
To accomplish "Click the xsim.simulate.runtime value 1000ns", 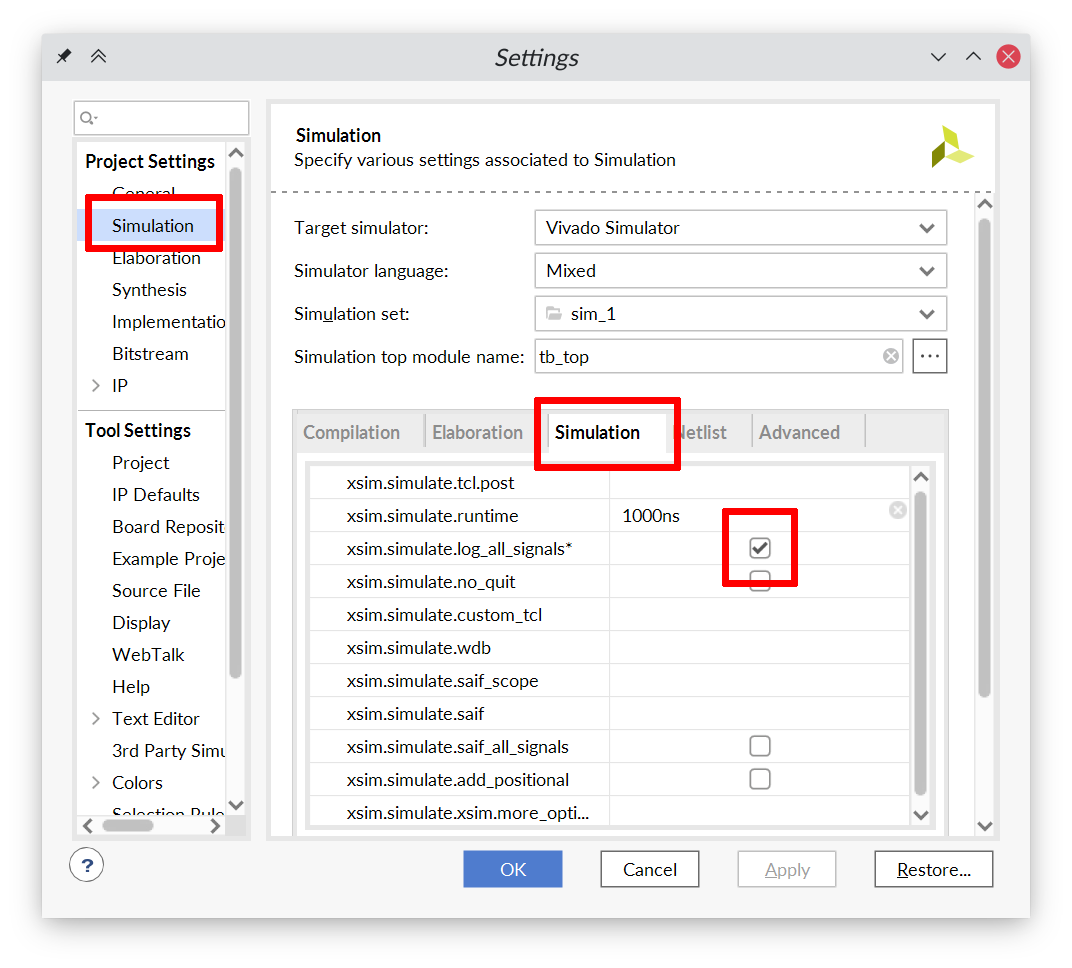I will pyautogui.click(x=651, y=515).
